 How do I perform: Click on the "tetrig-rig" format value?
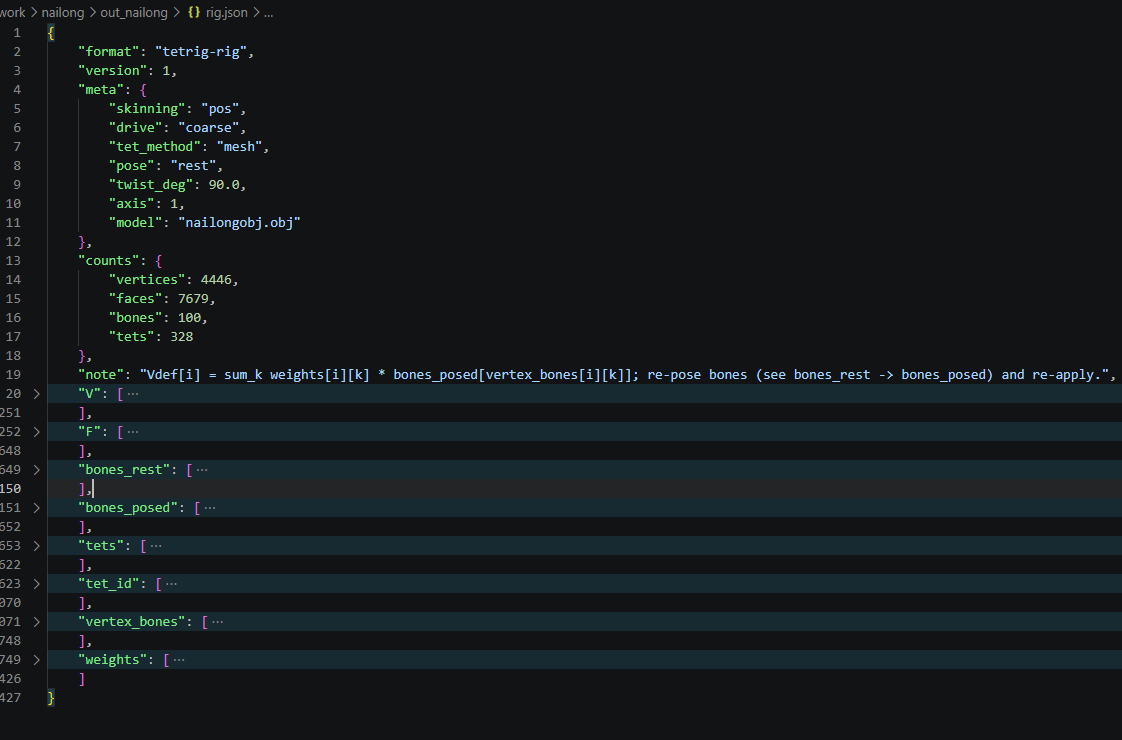tap(200, 52)
